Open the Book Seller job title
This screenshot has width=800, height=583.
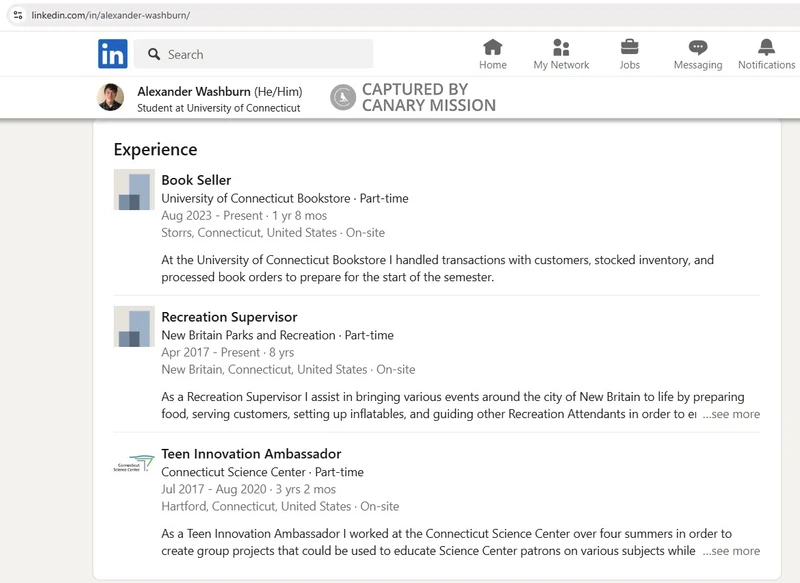point(196,180)
